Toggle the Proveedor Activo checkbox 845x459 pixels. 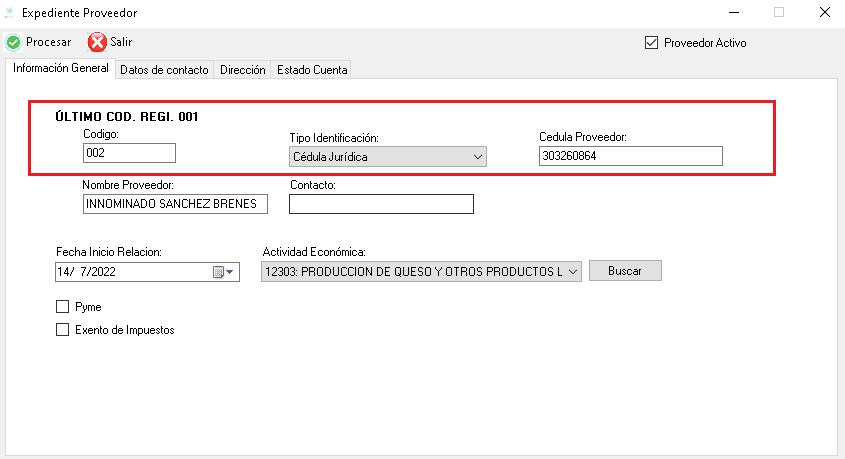coord(651,43)
